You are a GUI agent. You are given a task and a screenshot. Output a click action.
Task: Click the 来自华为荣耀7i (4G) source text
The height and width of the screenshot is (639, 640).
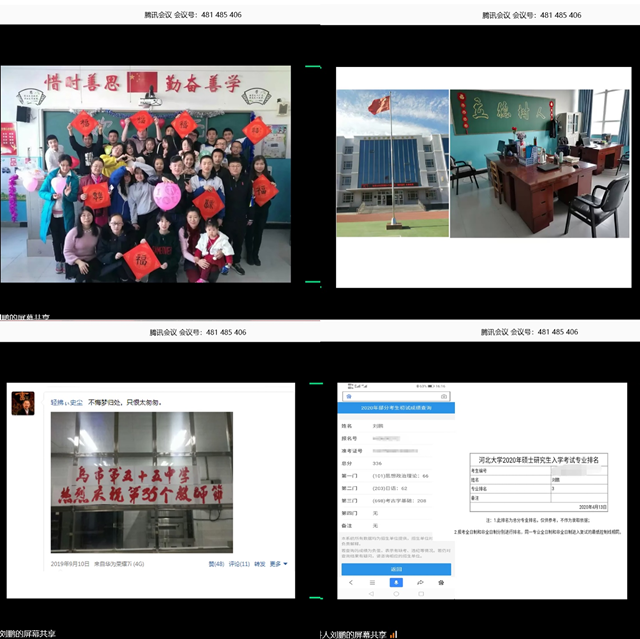[119, 564]
